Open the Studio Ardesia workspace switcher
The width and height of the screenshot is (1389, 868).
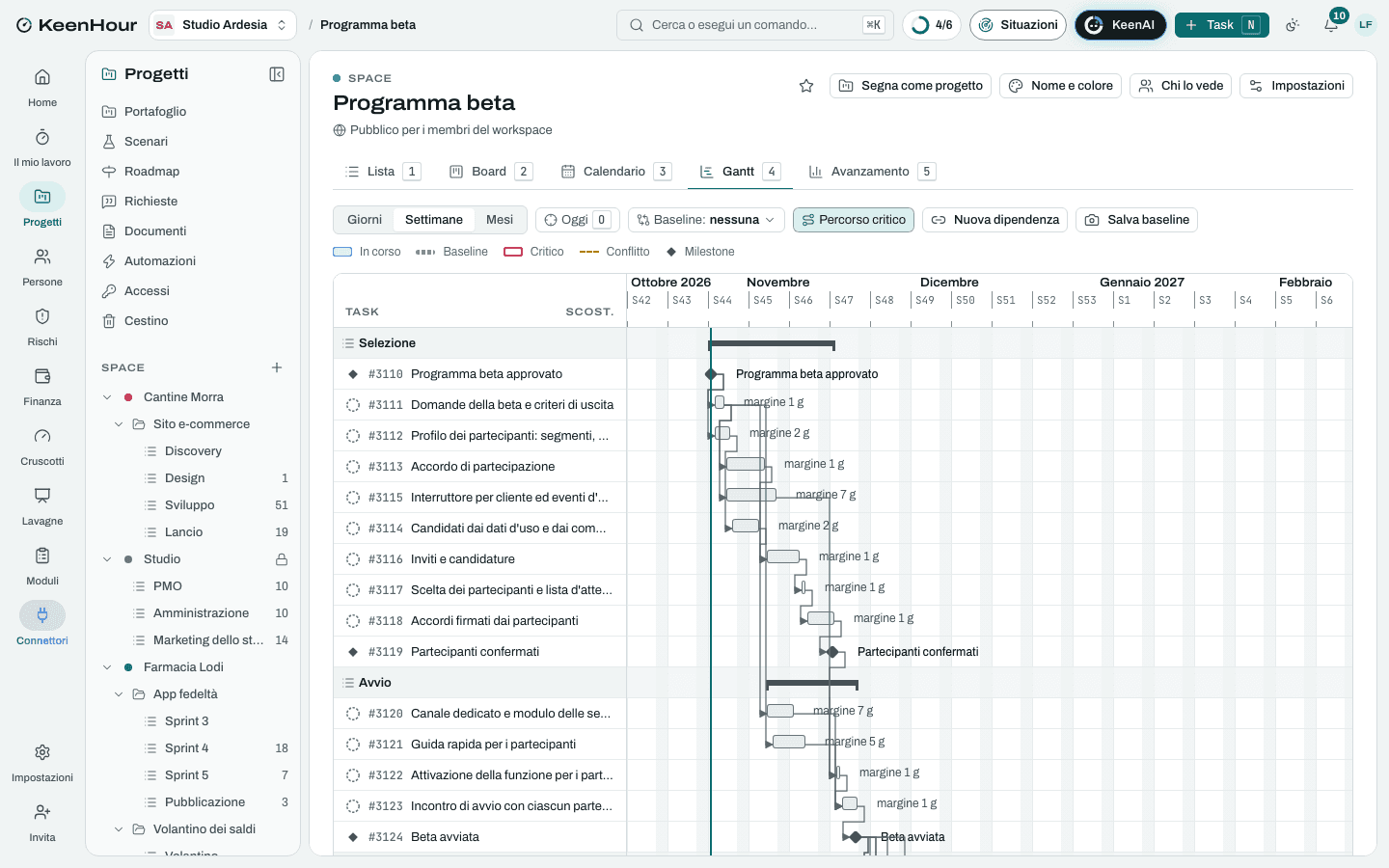pos(223,25)
